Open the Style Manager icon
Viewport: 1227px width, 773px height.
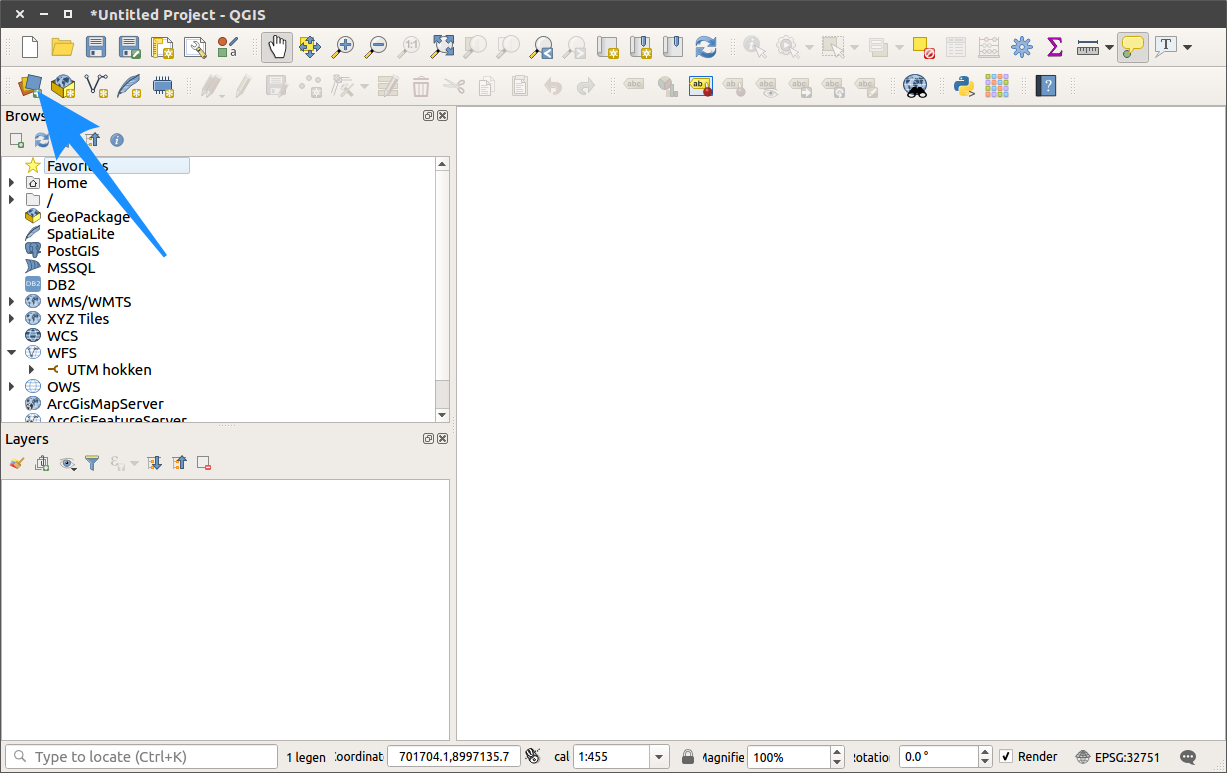tap(228, 46)
